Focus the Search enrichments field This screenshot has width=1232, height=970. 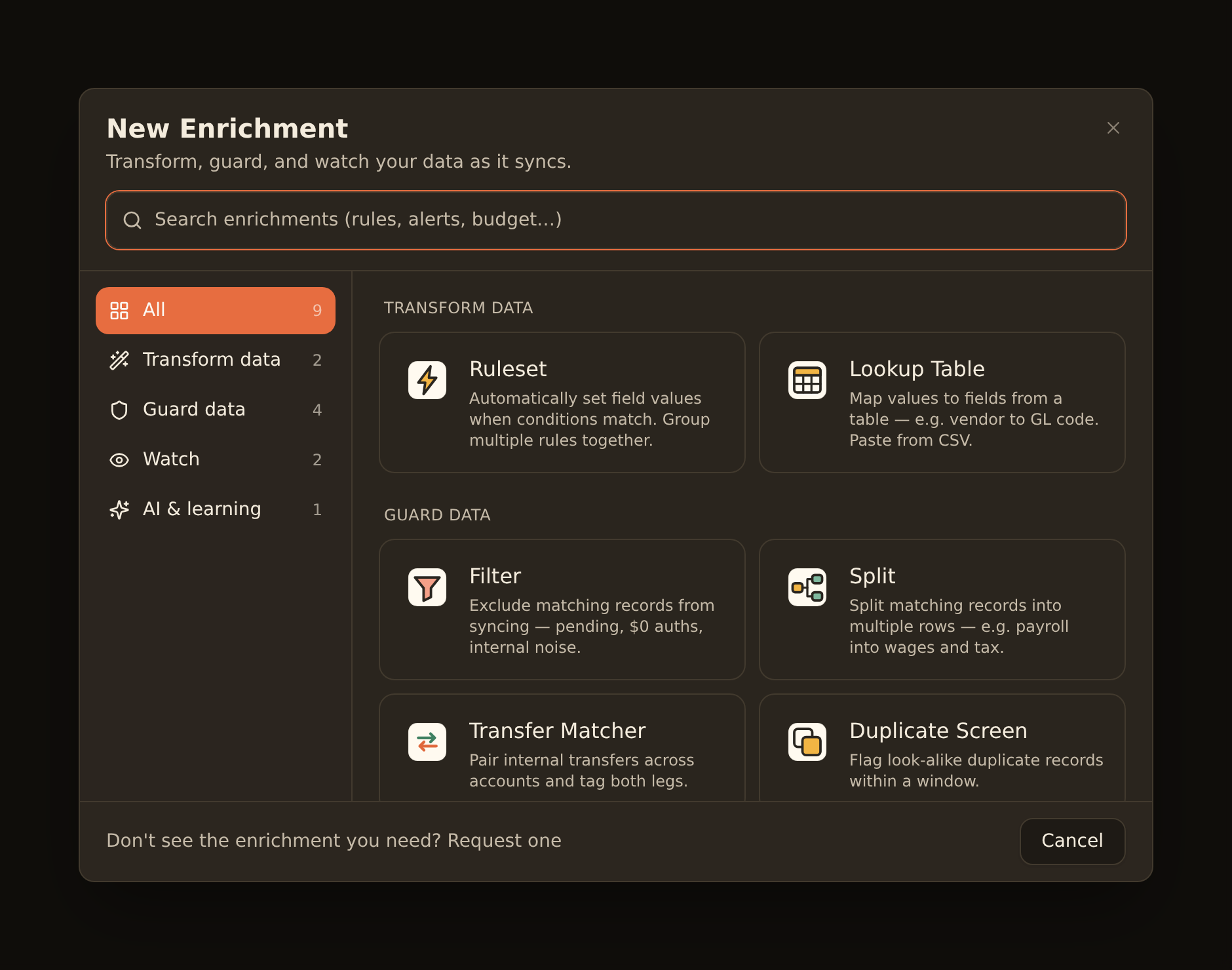[616, 220]
